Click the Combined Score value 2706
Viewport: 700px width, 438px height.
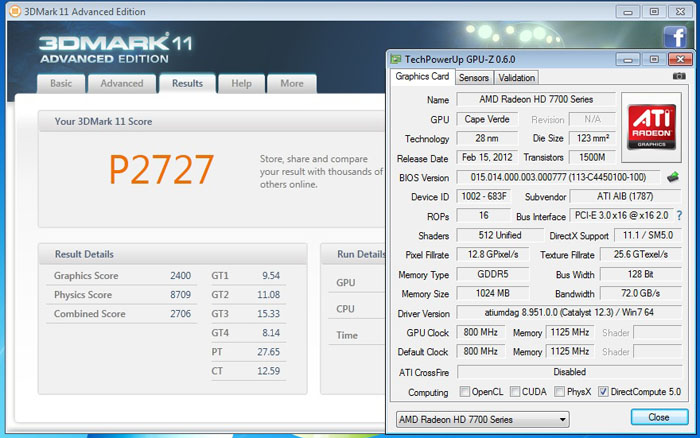tap(180, 314)
